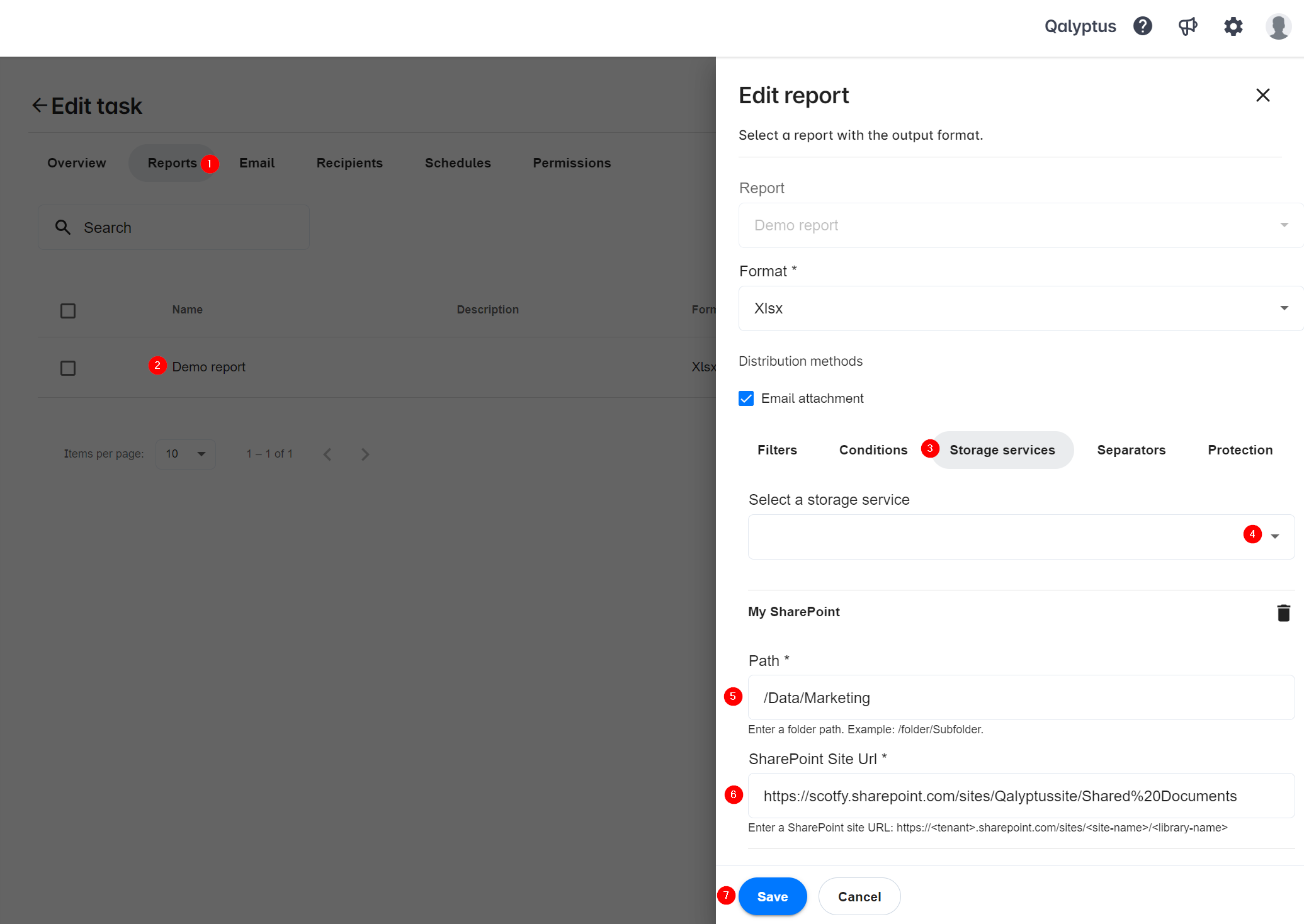Close the Edit report panel
The image size is (1304, 924).
click(x=1263, y=95)
